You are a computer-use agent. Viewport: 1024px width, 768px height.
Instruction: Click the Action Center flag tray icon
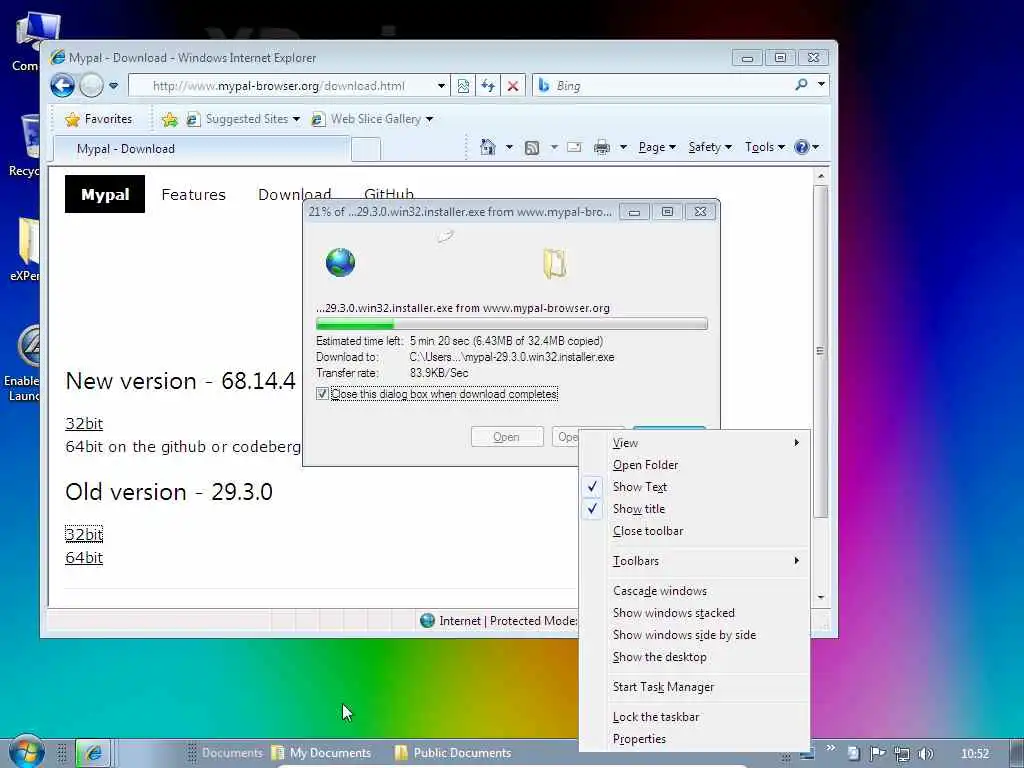(x=878, y=754)
